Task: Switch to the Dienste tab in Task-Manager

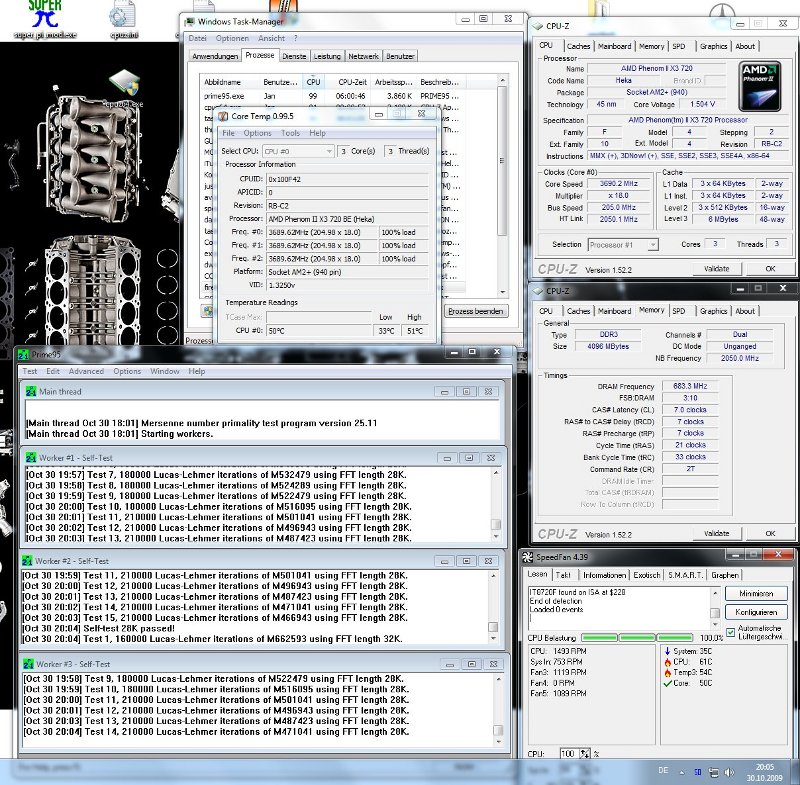Action: click(294, 56)
